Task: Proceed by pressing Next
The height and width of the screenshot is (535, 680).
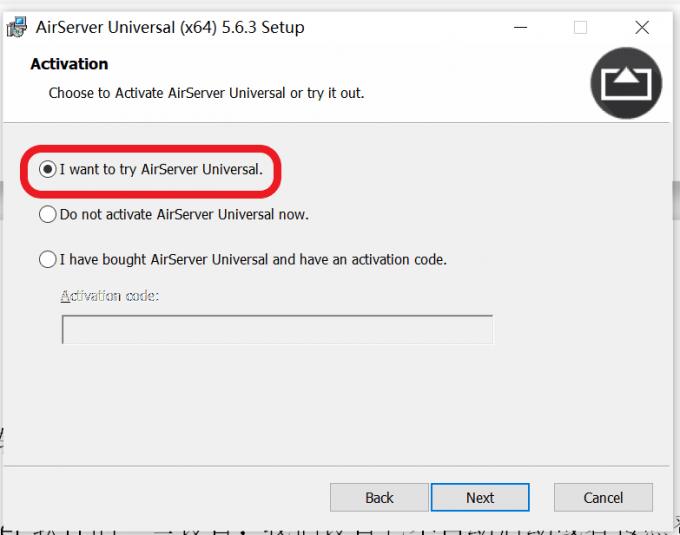Action: pos(480,497)
